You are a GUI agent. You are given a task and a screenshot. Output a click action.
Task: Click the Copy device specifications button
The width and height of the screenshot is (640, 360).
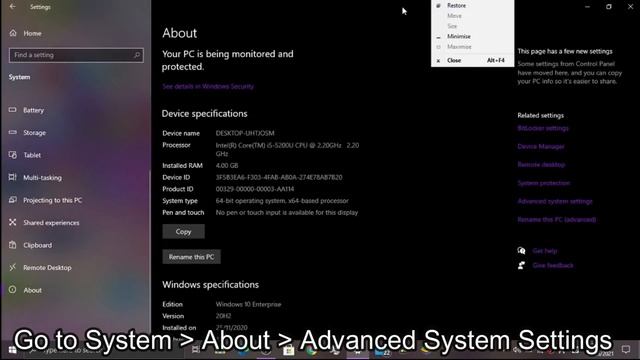coord(183,231)
